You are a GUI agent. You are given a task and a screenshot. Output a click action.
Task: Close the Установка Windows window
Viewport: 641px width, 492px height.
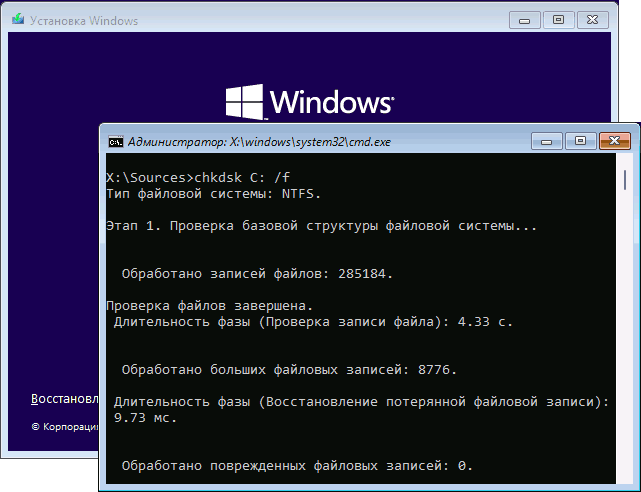point(592,20)
